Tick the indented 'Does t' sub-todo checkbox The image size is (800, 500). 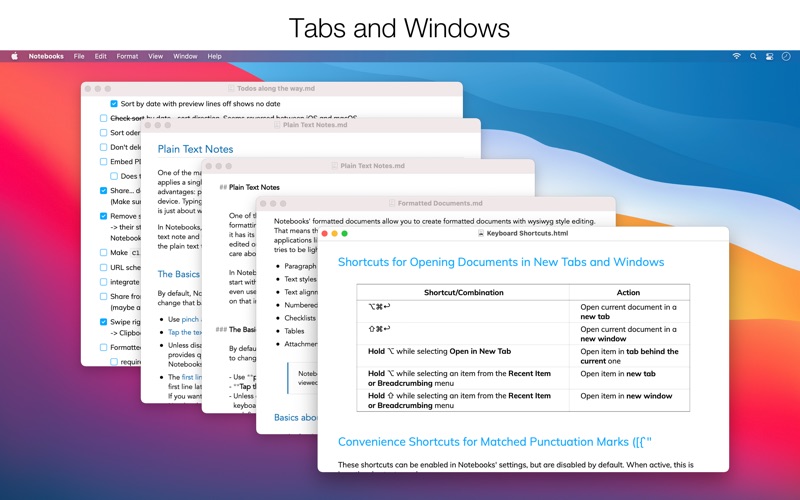coord(114,176)
